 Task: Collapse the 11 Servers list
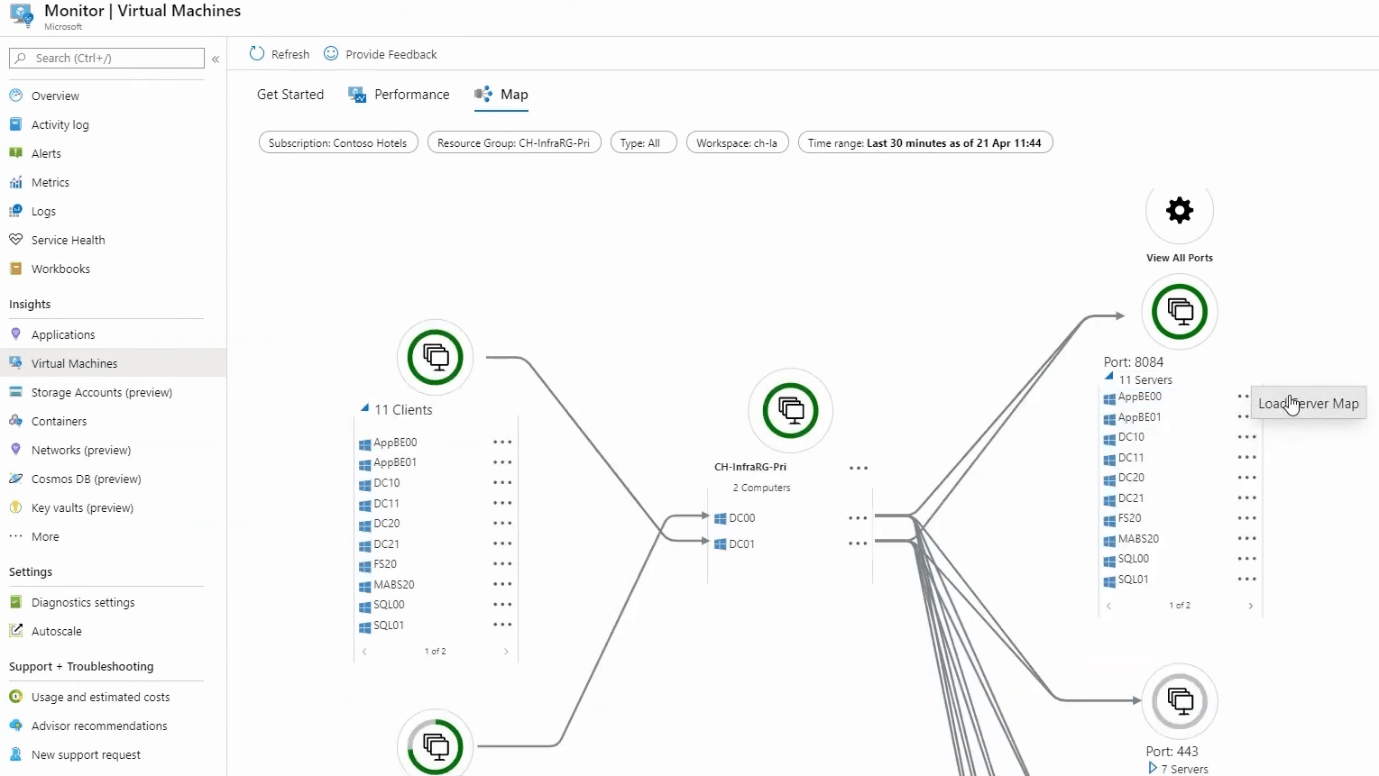[x=1109, y=376]
